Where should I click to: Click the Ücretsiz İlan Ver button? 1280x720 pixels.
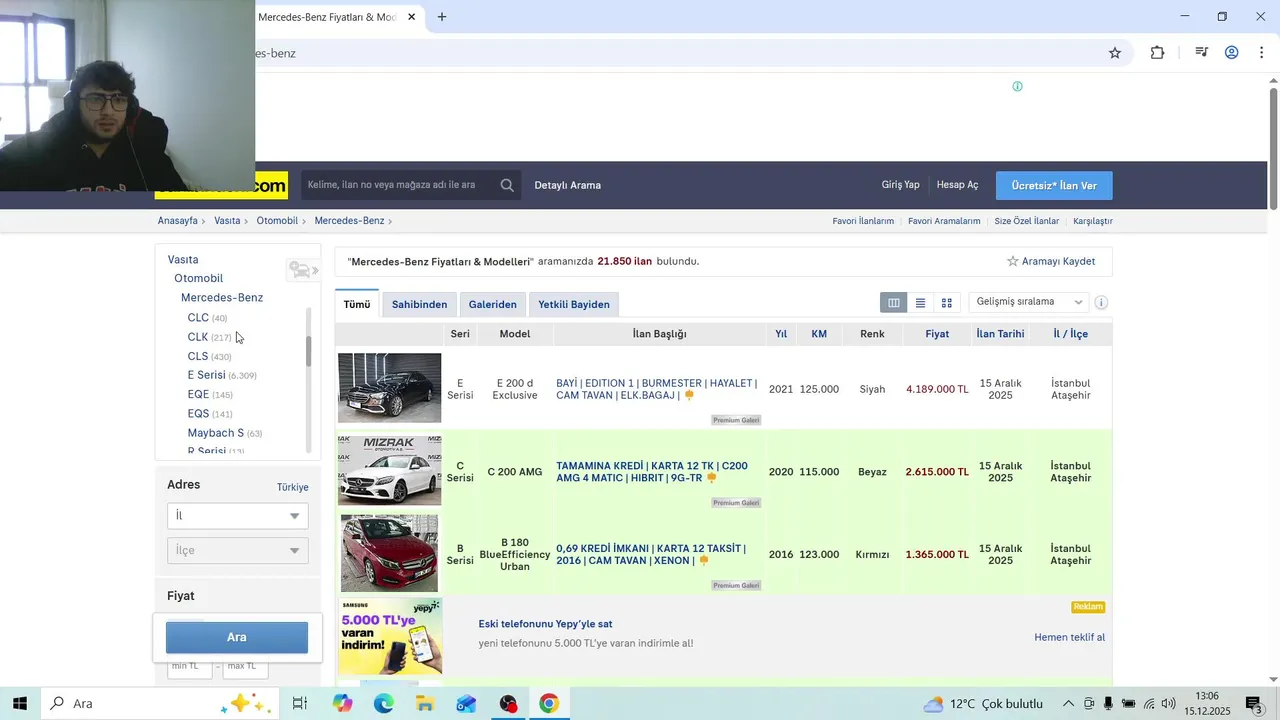pyautogui.click(x=1054, y=186)
